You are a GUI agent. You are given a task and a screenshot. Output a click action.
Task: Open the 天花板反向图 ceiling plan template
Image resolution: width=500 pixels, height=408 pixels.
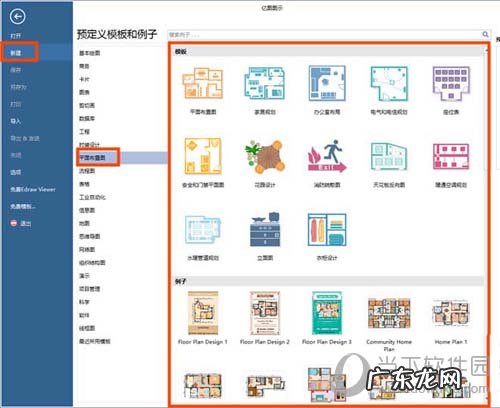pyautogui.click(x=389, y=156)
